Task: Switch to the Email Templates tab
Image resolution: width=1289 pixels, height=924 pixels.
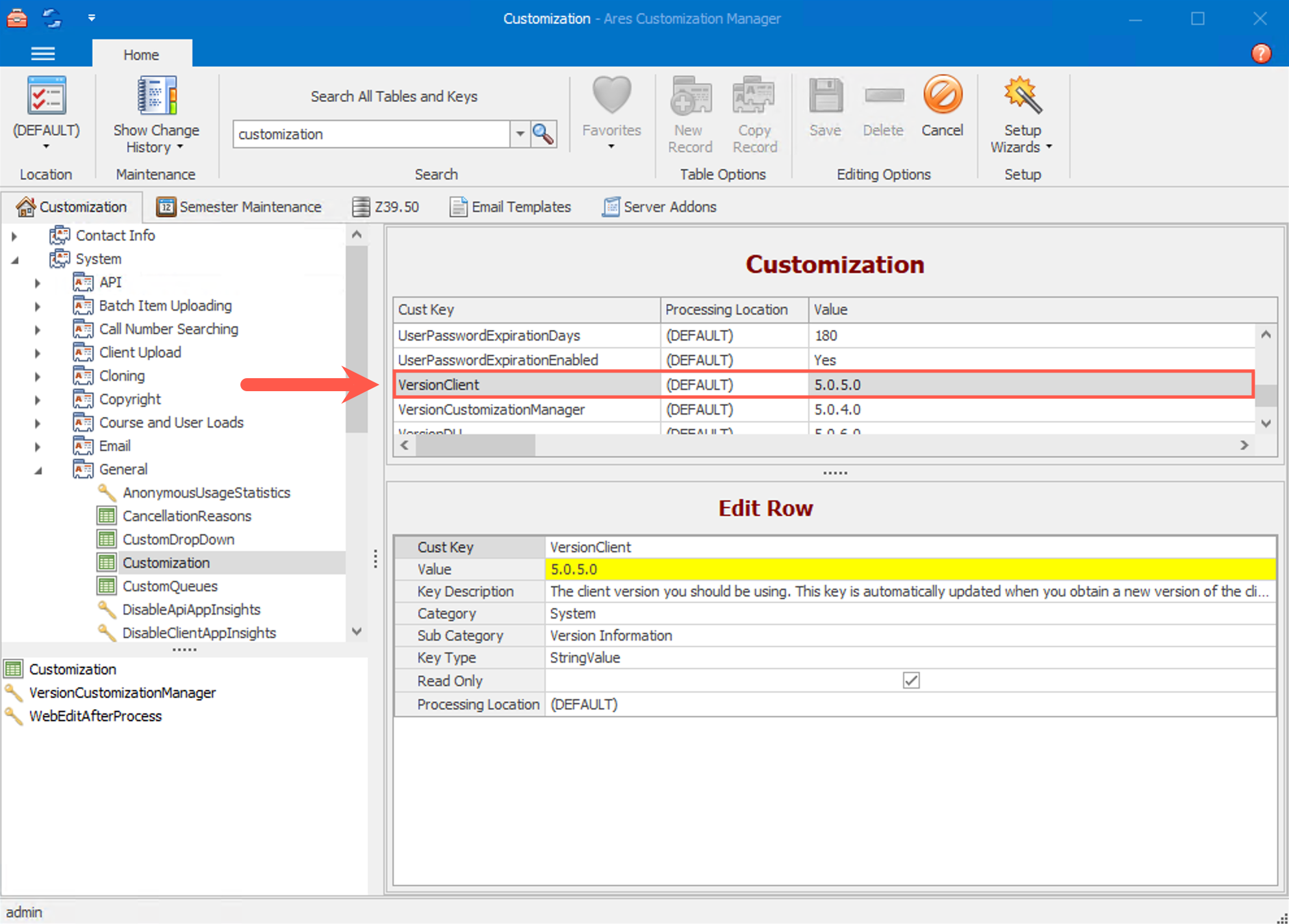Action: tap(511, 207)
